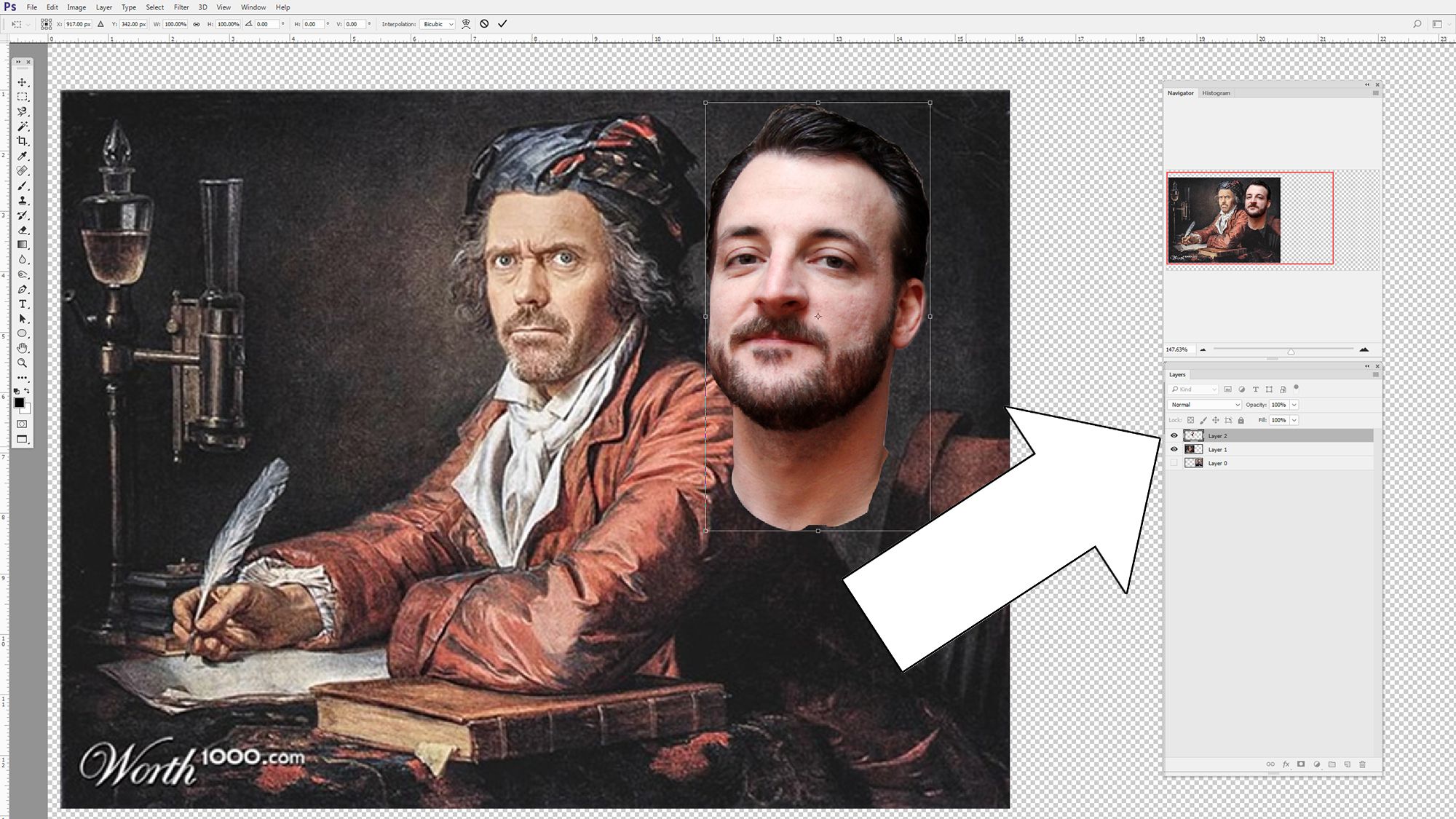Hide Layer 2 with eye icon
This screenshot has width=1456, height=819.
1174,435
